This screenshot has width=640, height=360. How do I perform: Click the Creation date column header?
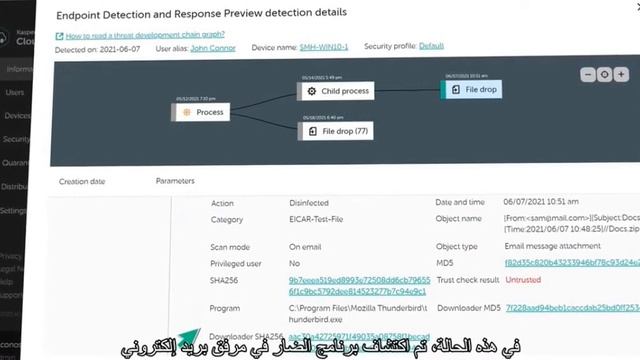point(82,182)
